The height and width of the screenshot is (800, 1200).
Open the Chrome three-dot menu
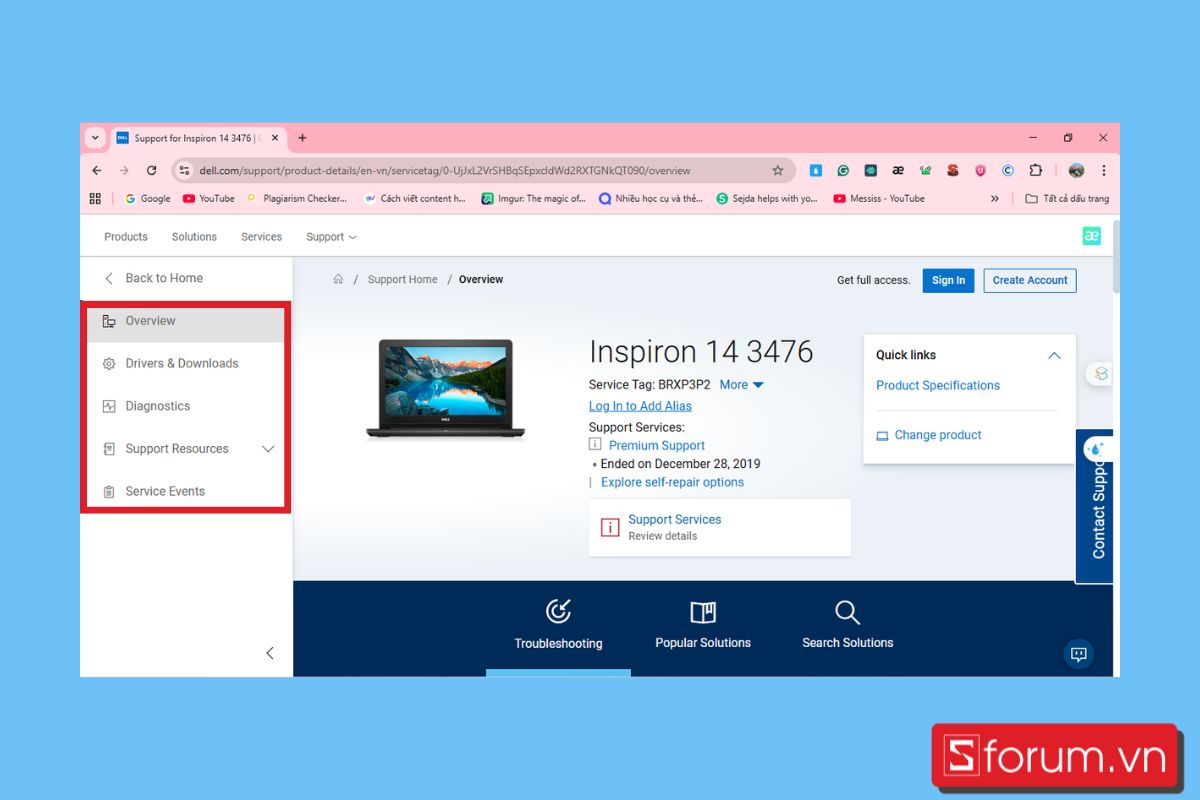pos(1104,170)
